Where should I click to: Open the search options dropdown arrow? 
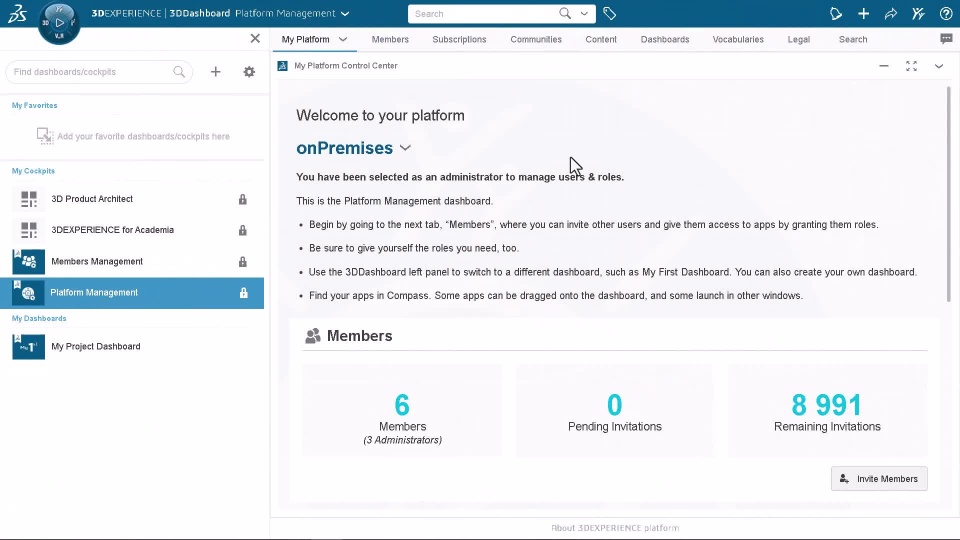coord(584,13)
